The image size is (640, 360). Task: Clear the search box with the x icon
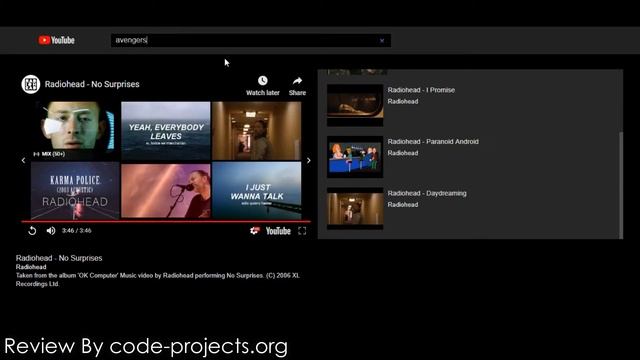tap(382, 40)
